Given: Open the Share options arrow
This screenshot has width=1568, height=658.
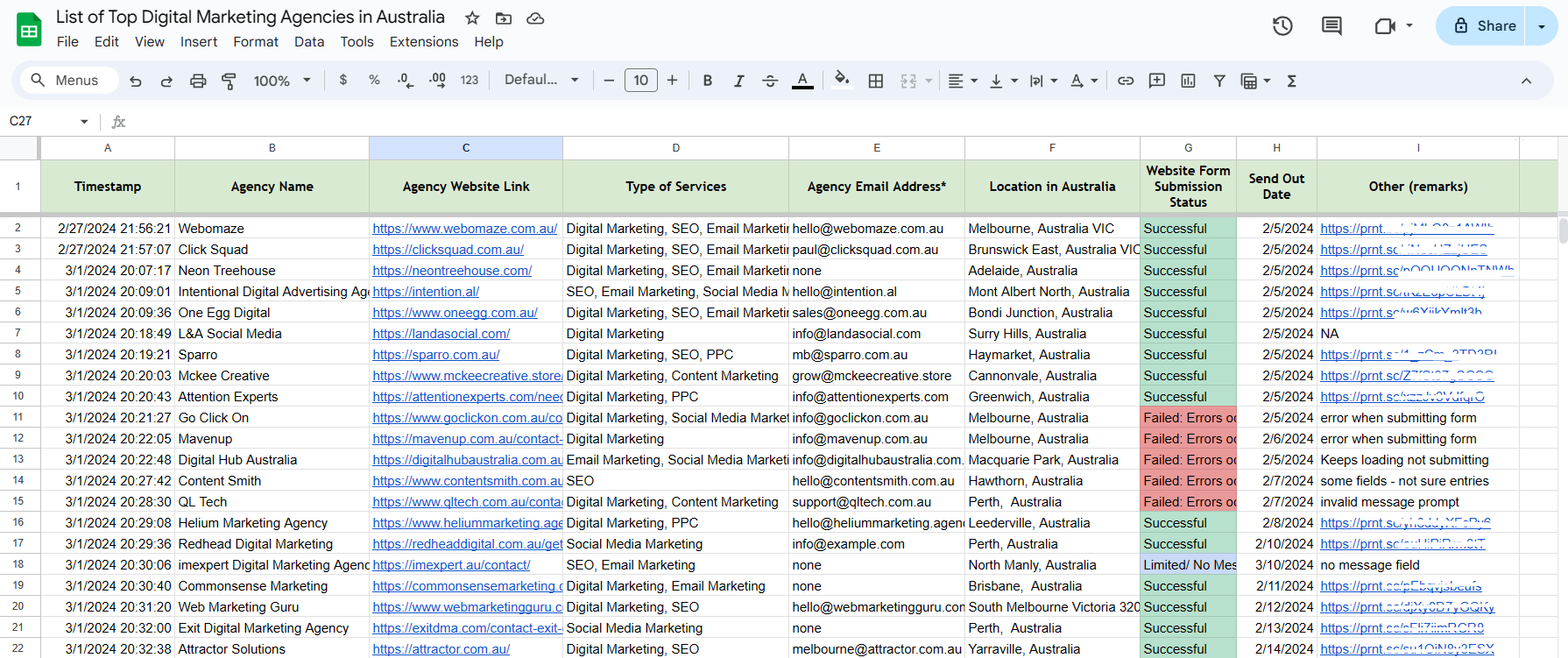Looking at the screenshot, I should click(x=1542, y=26).
